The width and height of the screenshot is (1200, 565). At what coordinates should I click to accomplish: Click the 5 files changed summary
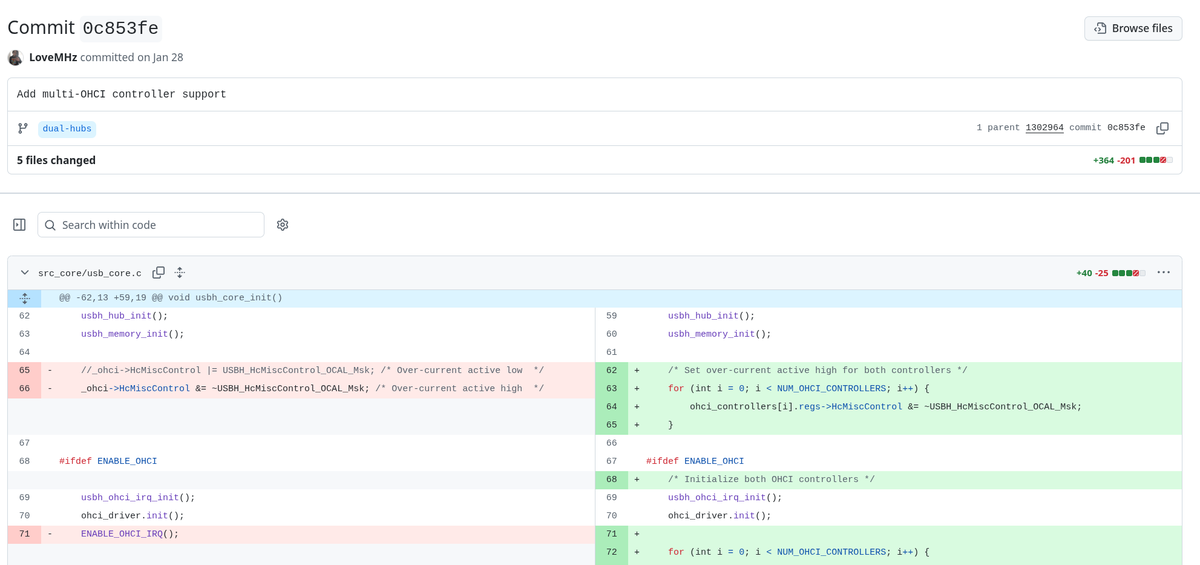point(56,160)
